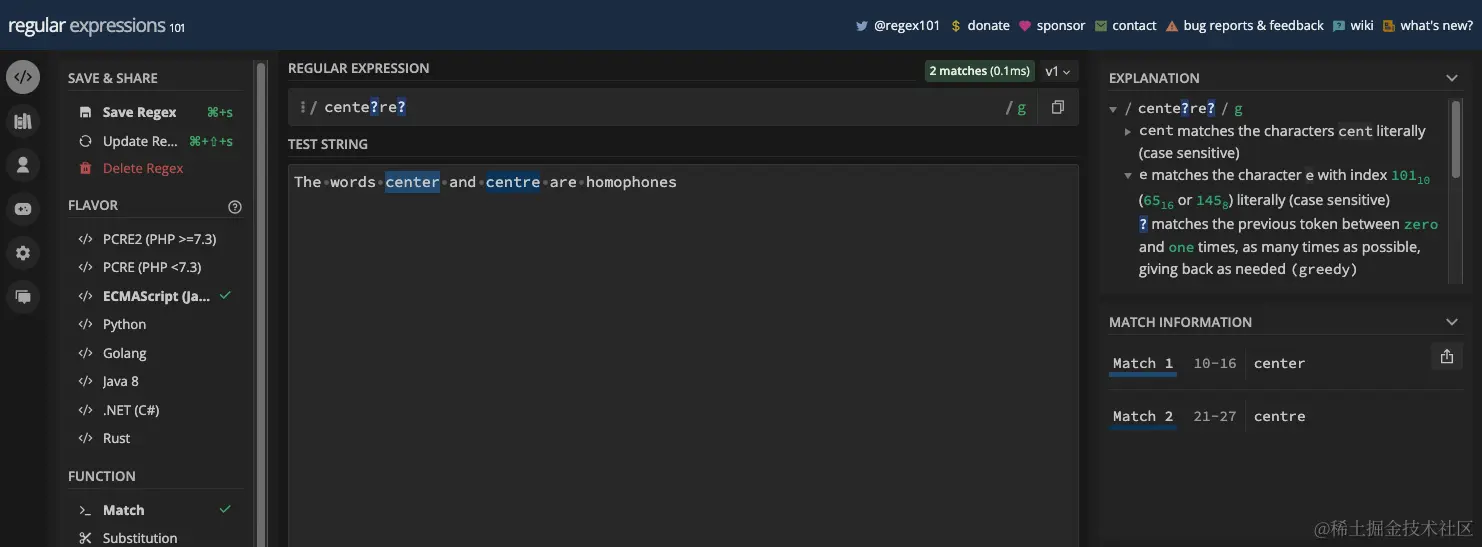
Task: Click inside the test string text area
Action: [683, 355]
